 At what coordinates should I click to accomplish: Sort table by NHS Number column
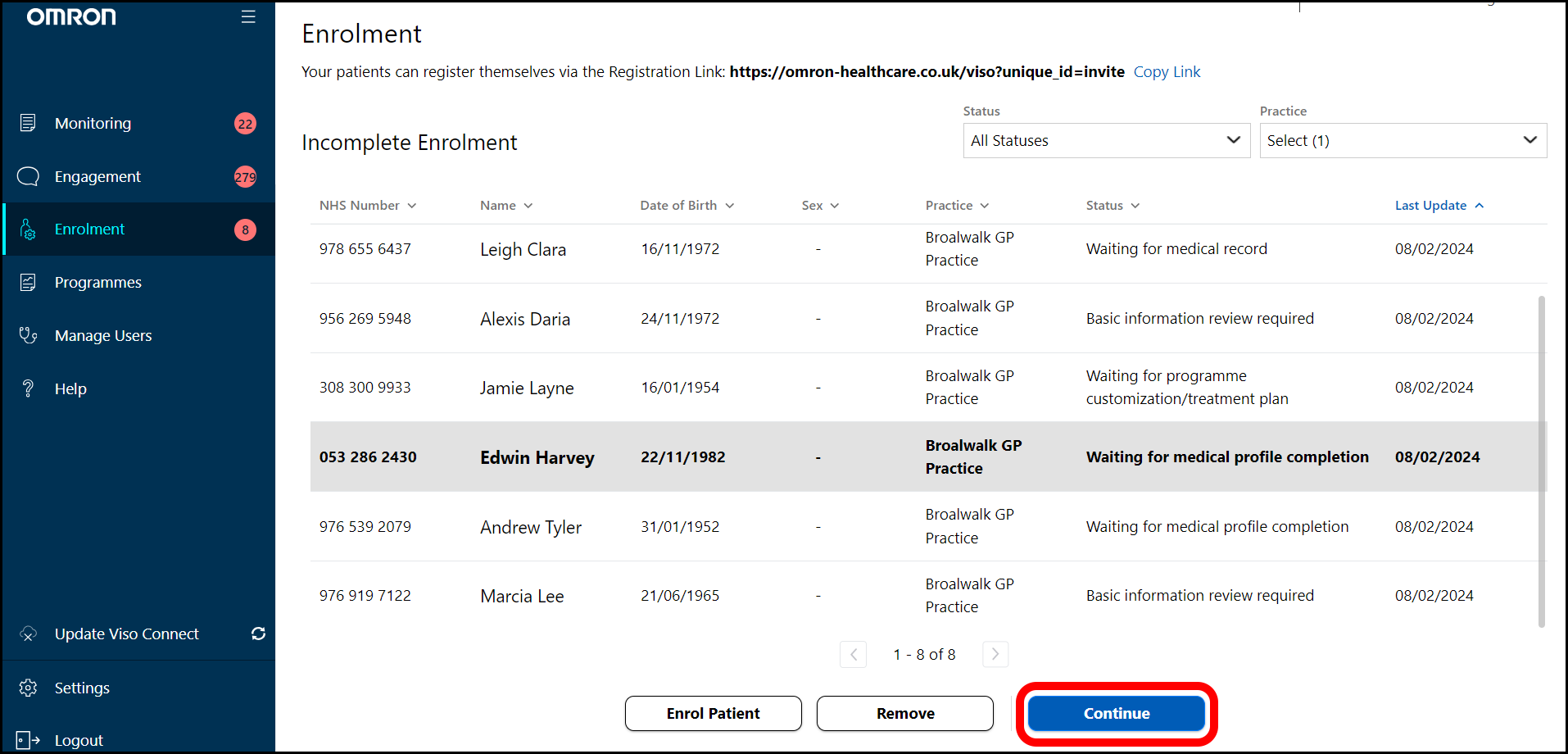(367, 206)
